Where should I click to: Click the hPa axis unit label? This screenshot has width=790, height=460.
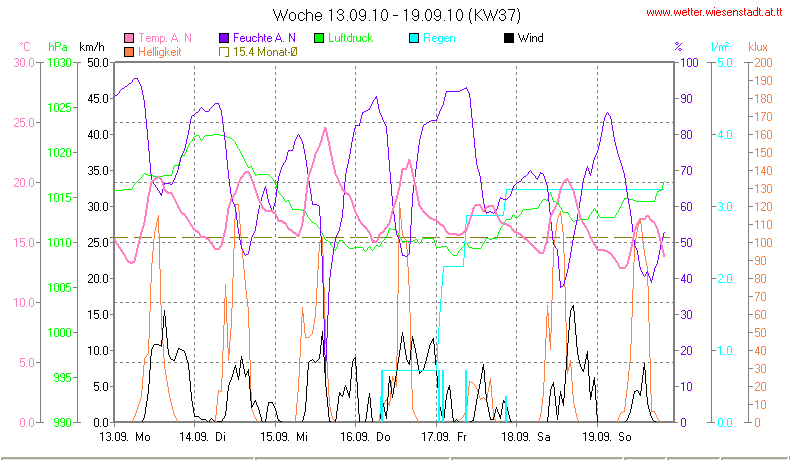[x=58, y=47]
